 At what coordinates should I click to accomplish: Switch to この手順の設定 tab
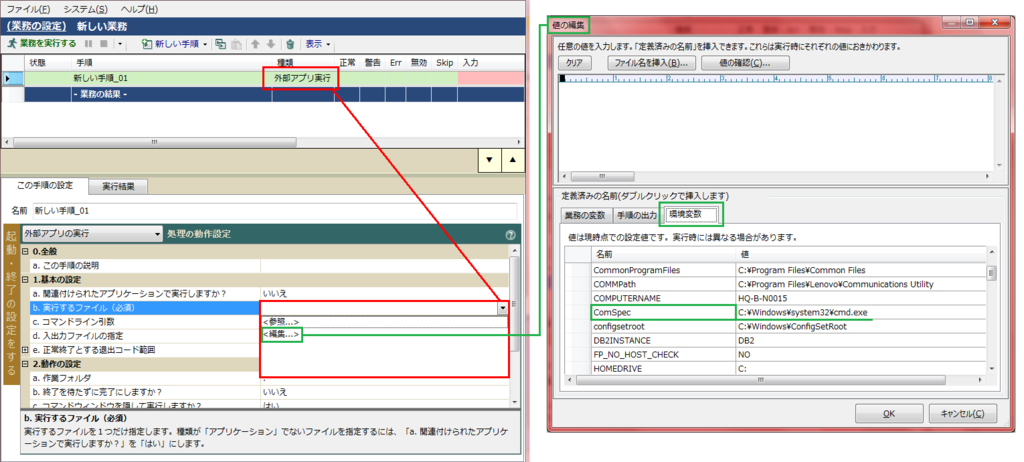click(x=45, y=186)
